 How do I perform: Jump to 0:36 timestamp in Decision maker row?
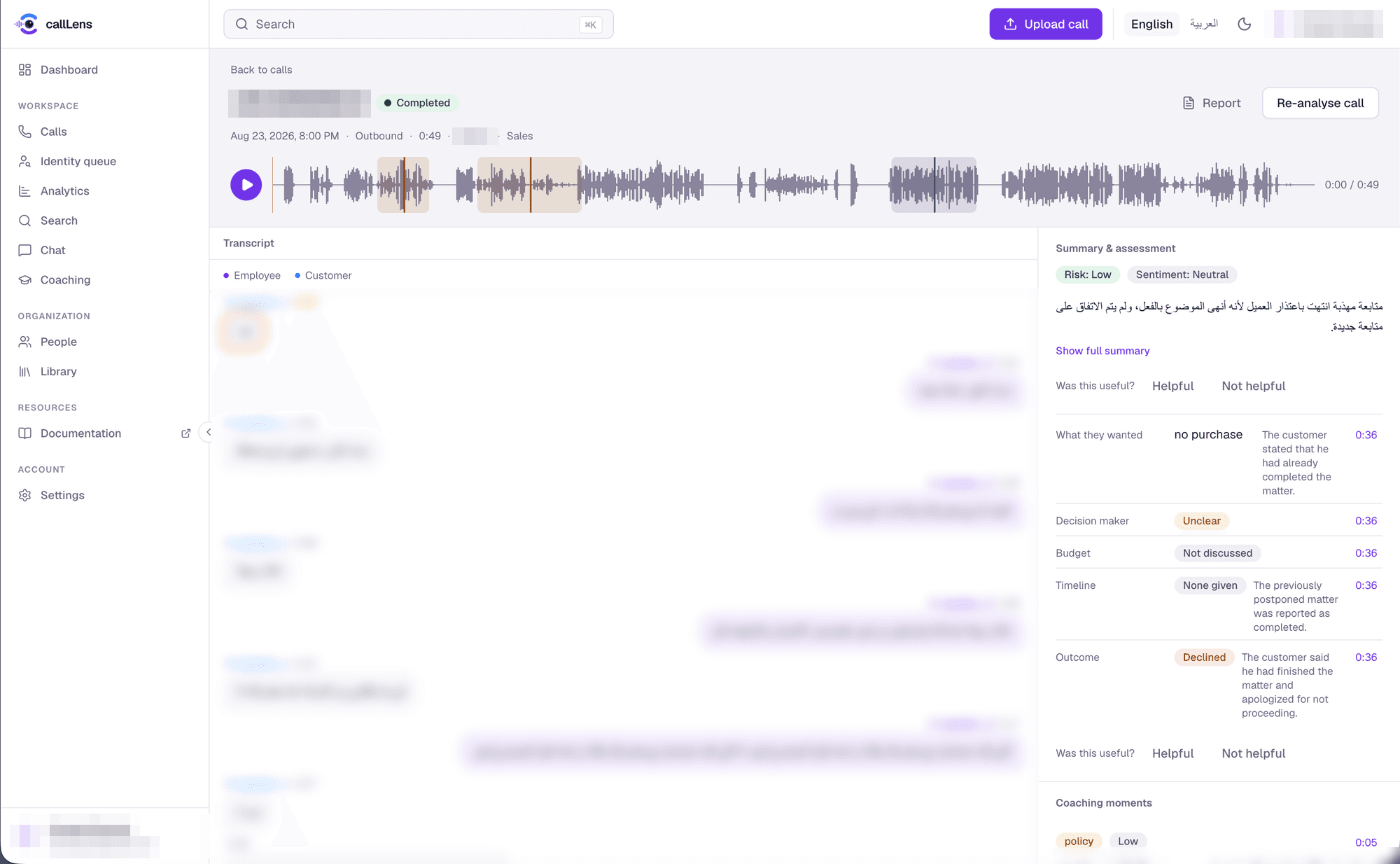click(1366, 521)
